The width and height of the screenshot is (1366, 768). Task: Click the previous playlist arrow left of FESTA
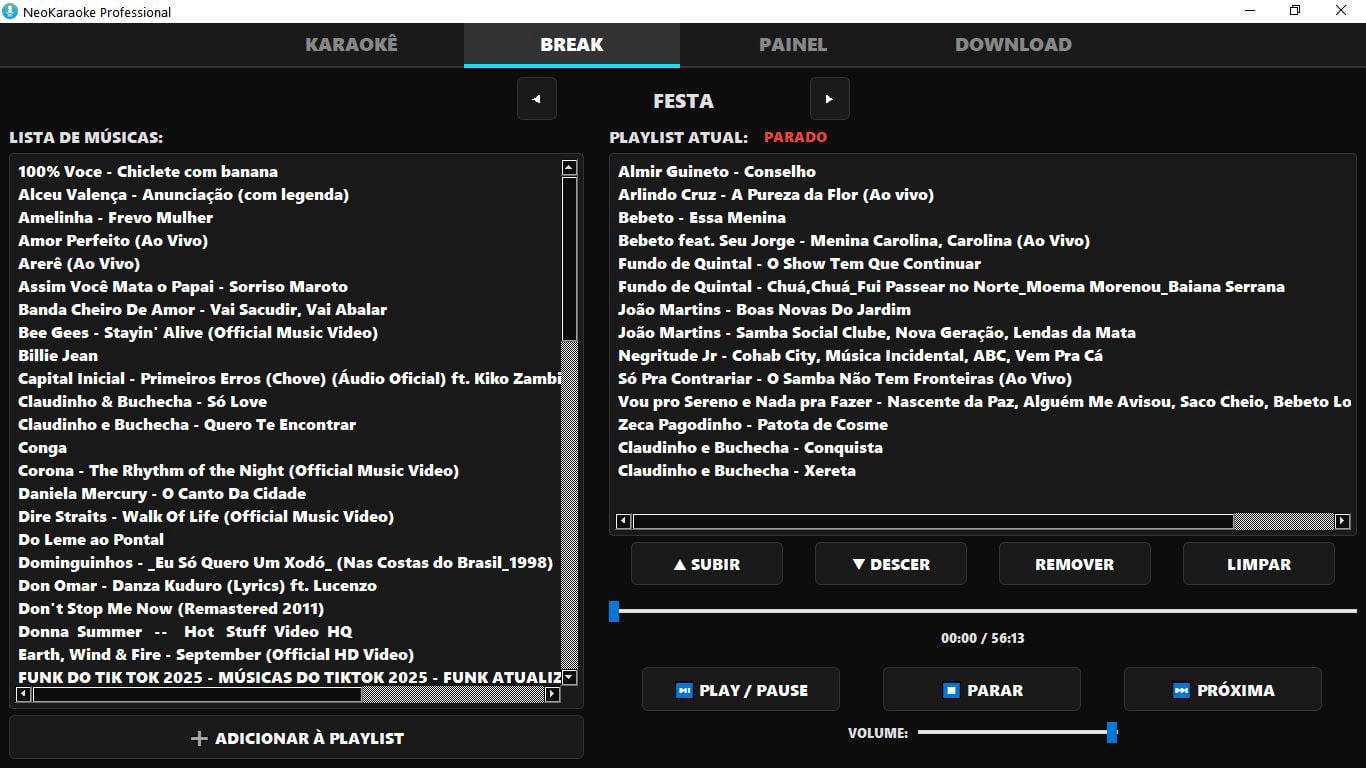pyautogui.click(x=536, y=98)
